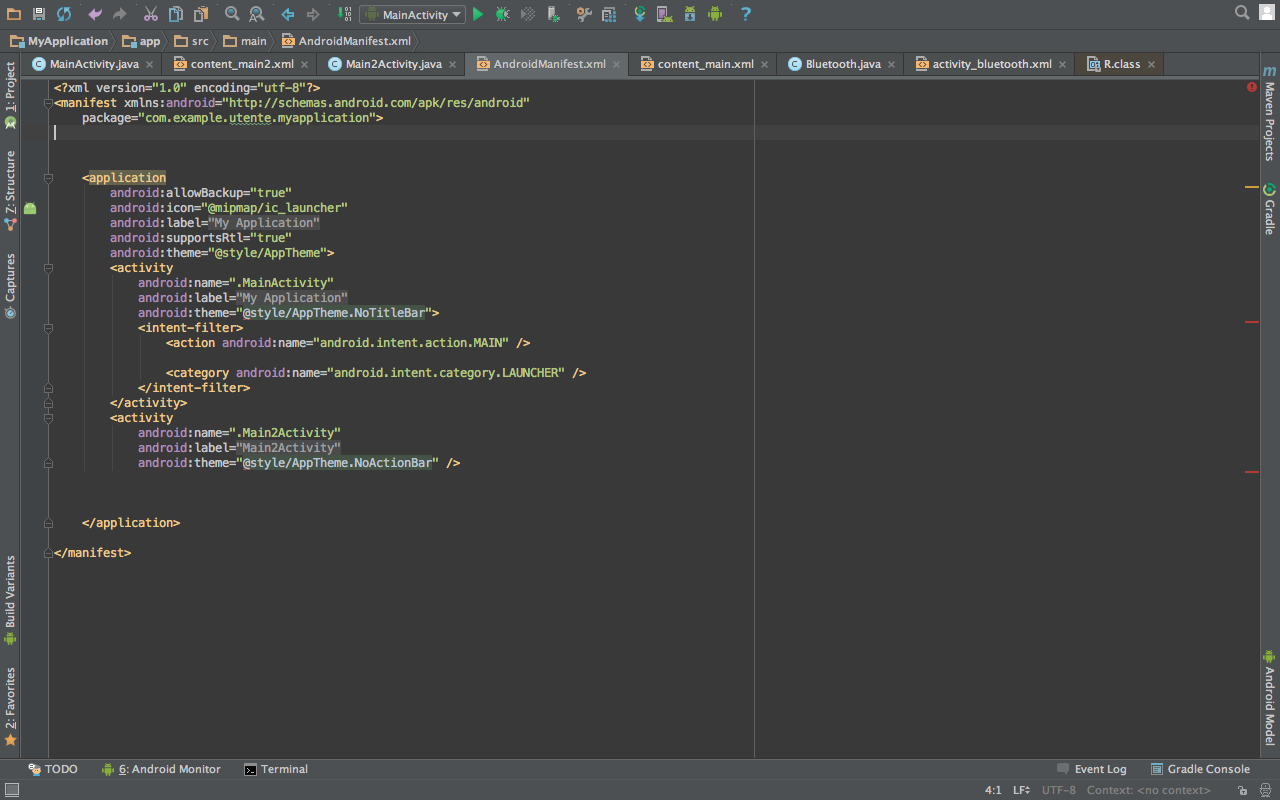The image size is (1280, 800).
Task: Toggle the Build Variants panel
Action: [10, 600]
